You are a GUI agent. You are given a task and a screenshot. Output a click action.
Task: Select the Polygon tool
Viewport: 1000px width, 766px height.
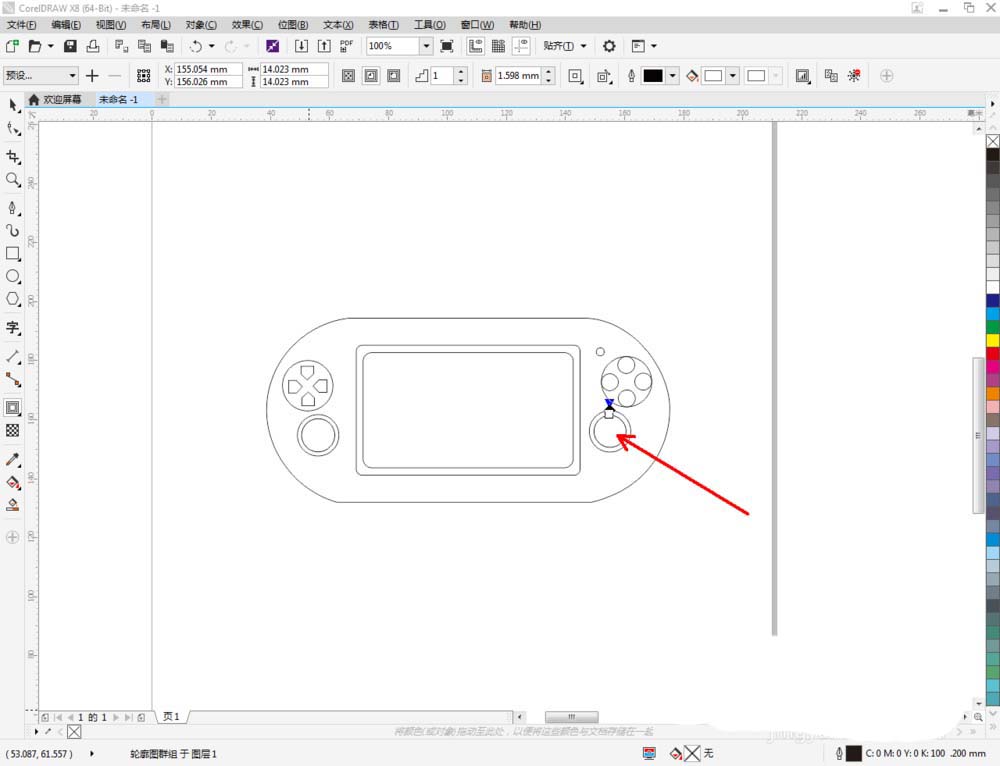[x=13, y=299]
